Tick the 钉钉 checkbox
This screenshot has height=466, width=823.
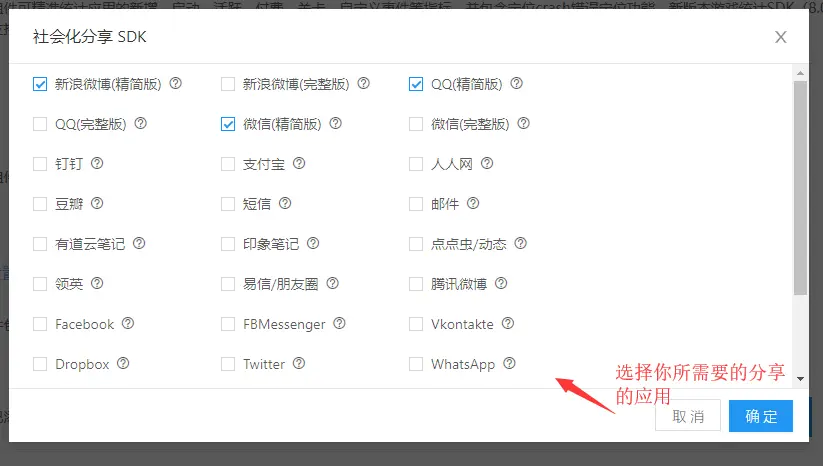click(40, 164)
